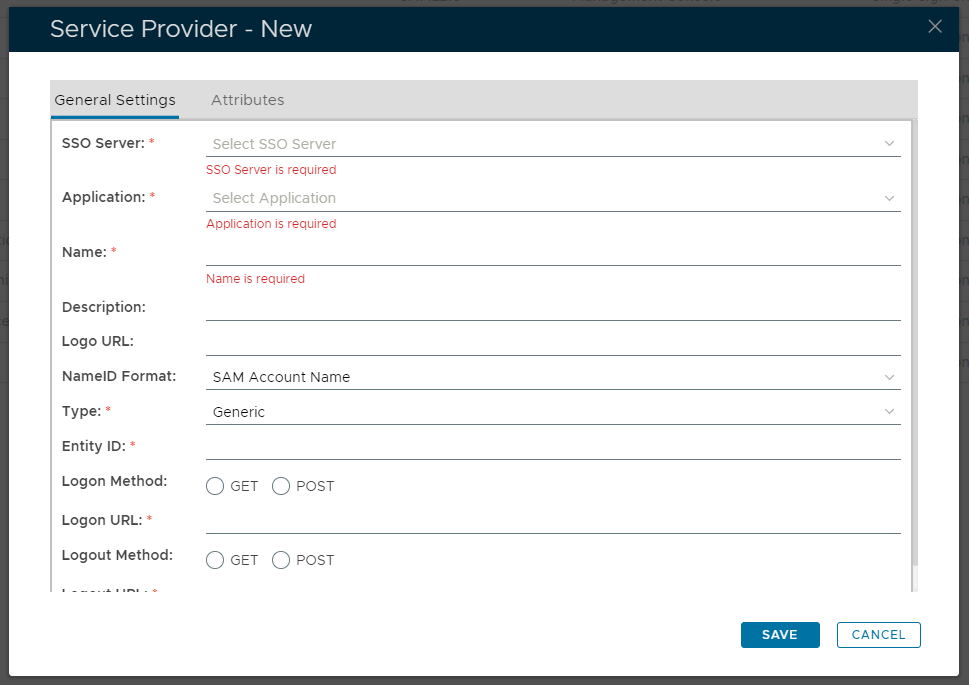The height and width of the screenshot is (685, 969).
Task: Choose POST for Logout Method
Action: click(281, 560)
